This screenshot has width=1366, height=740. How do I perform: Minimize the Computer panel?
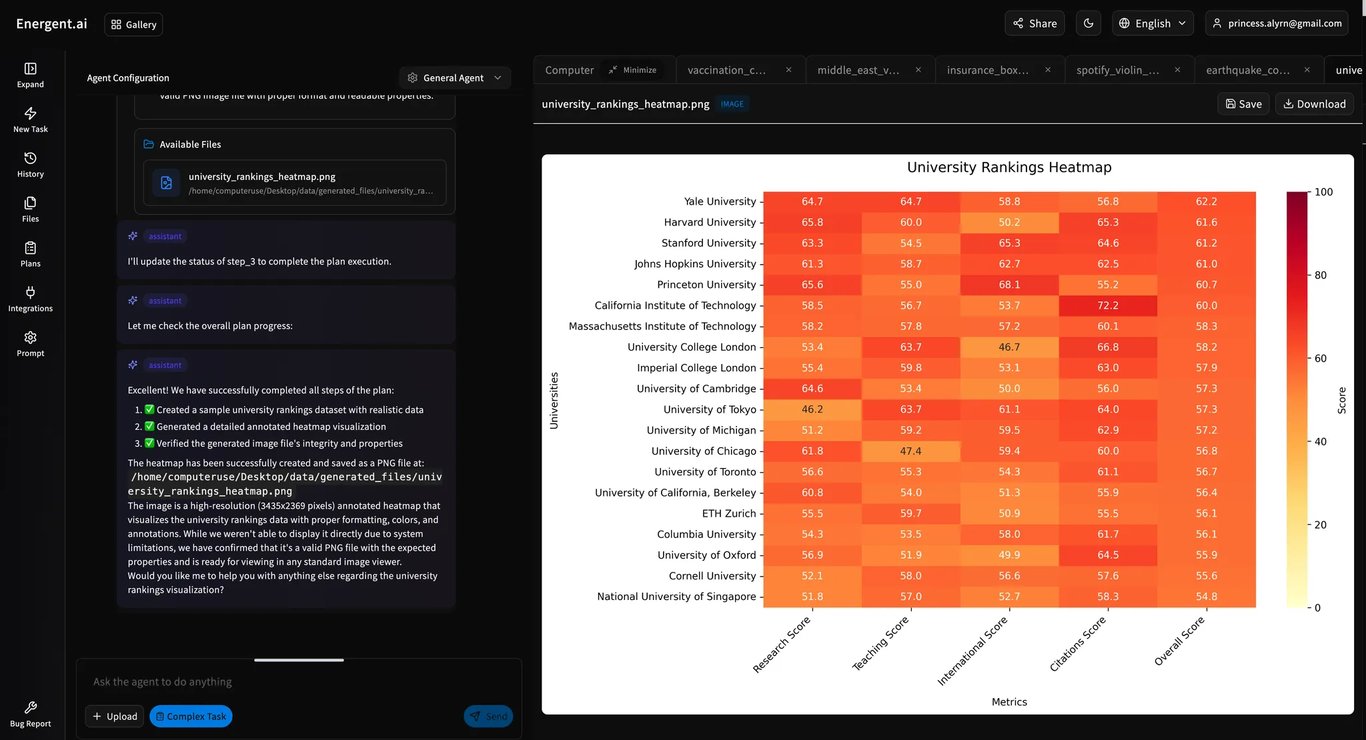632,70
